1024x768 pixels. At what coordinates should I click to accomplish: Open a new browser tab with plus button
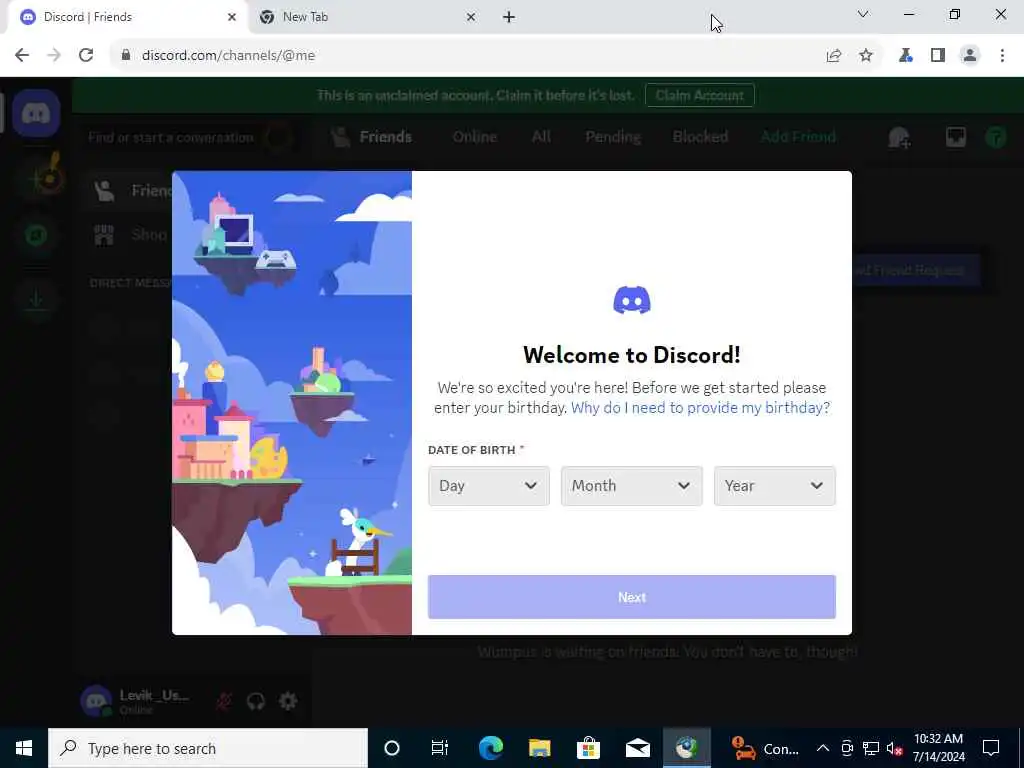pyautogui.click(x=509, y=17)
